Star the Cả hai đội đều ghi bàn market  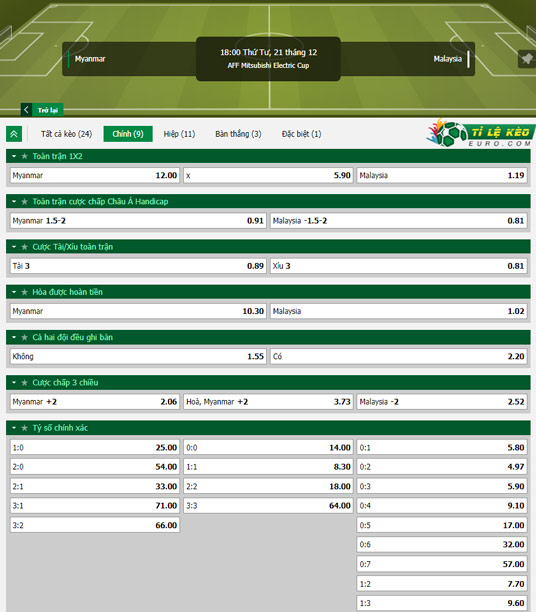pos(25,337)
